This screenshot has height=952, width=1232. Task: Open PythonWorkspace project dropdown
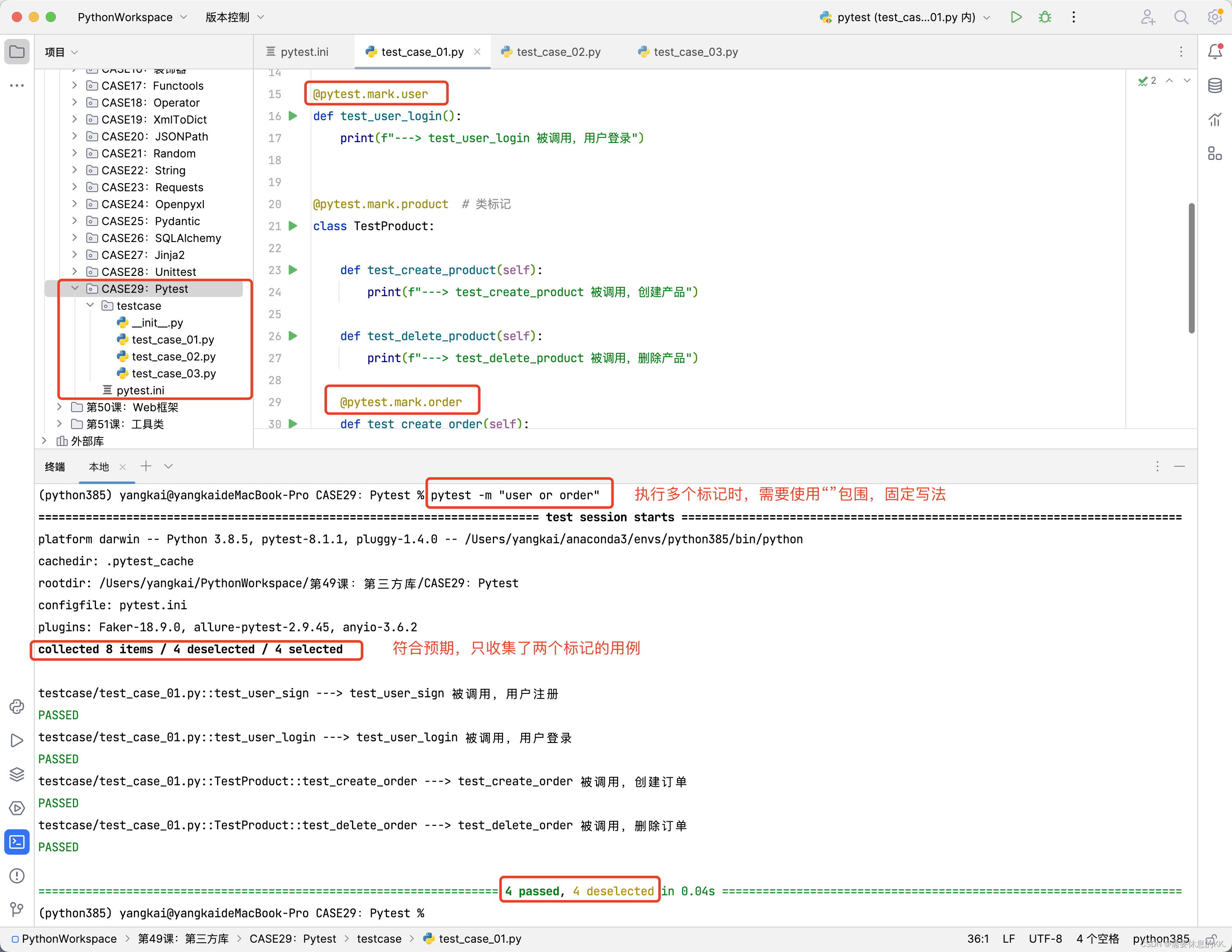coord(132,17)
